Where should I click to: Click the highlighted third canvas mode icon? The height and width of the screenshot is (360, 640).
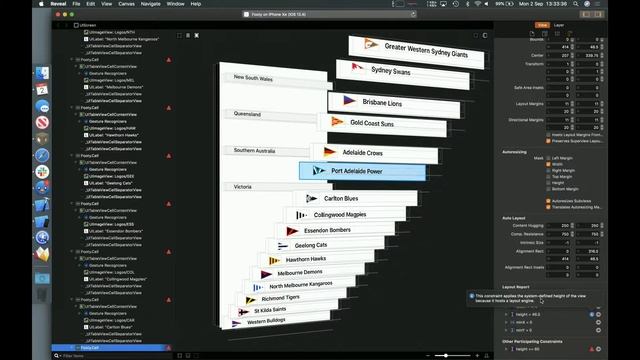coord(197,36)
